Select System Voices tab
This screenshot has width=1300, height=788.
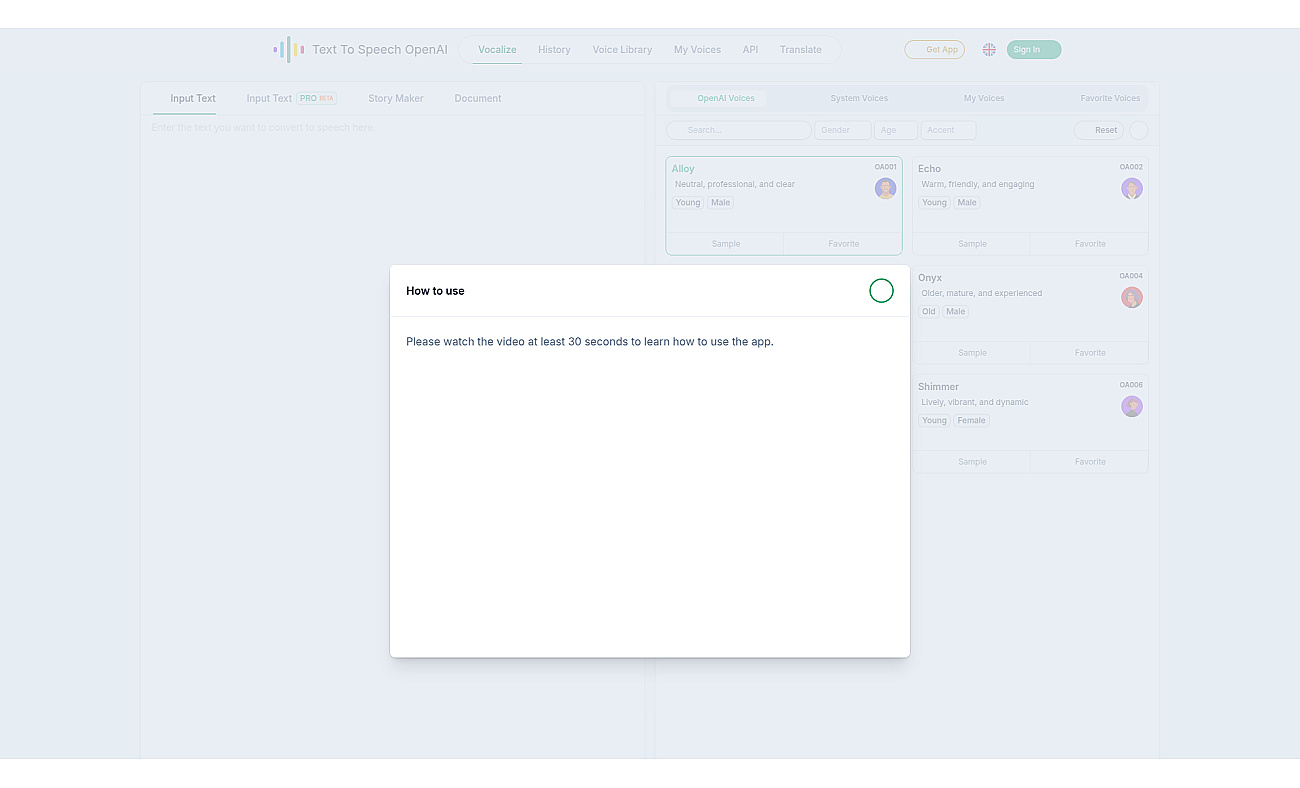(x=859, y=98)
